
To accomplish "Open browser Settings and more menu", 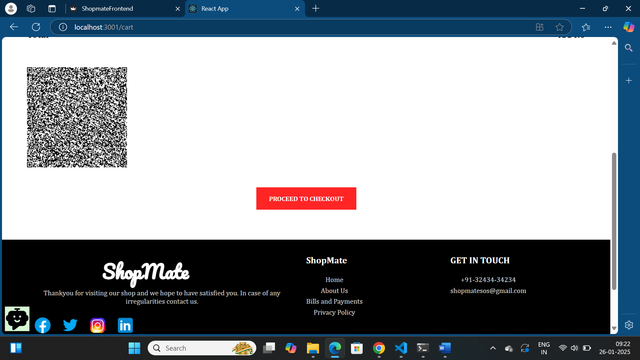I will click(608, 27).
